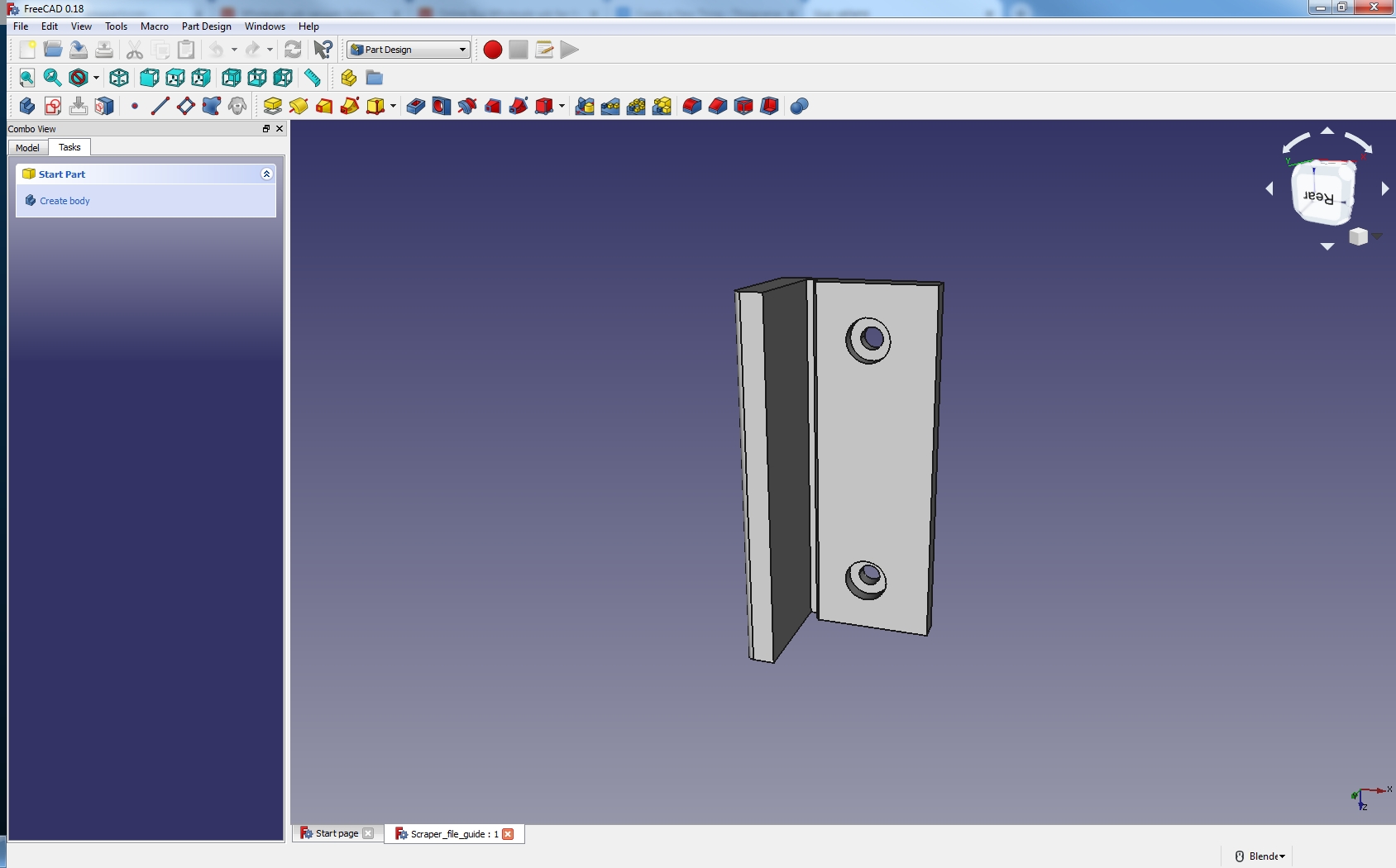The height and width of the screenshot is (868, 1396).
Task: Click the Fillet tool icon
Action: pos(692,106)
